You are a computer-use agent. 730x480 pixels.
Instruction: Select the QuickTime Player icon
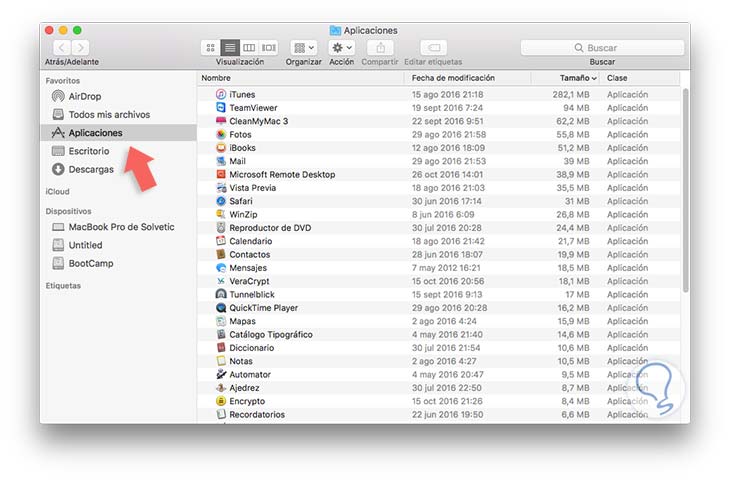point(221,308)
